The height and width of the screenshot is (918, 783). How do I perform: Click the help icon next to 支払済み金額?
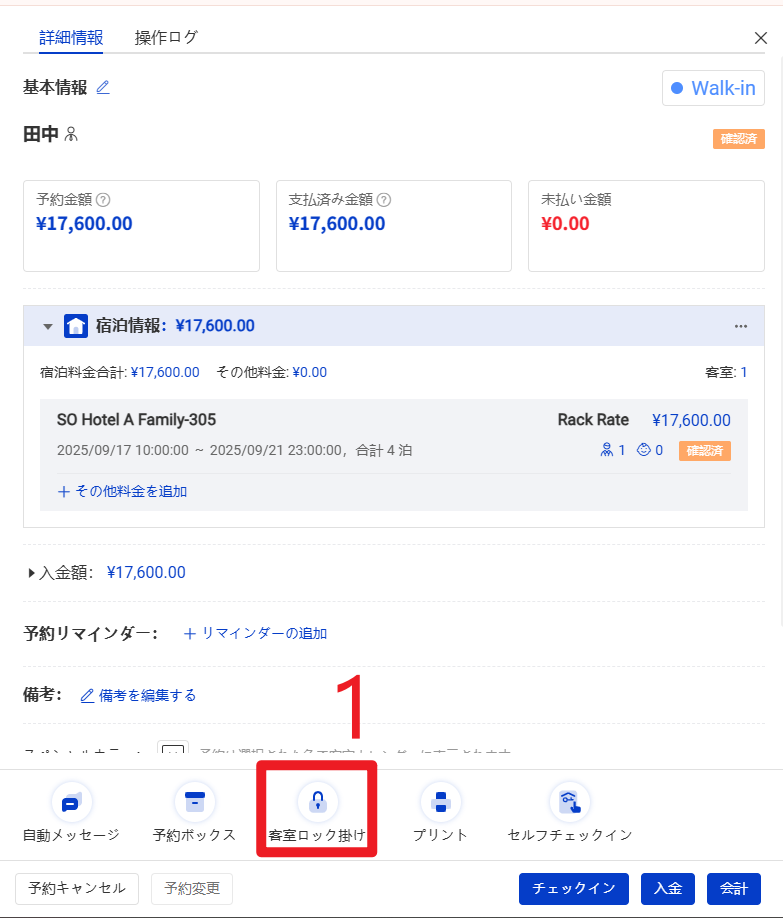click(384, 200)
